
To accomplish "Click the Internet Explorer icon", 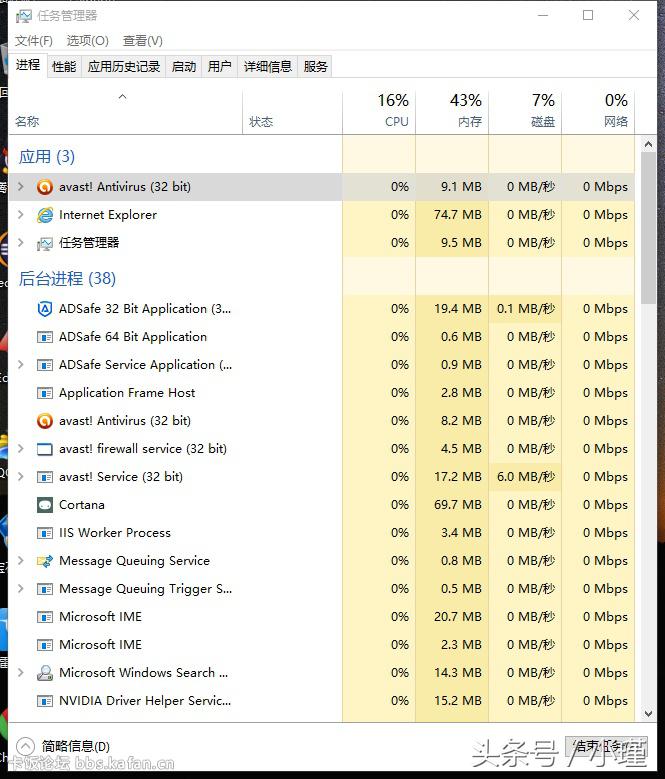I will coord(45,215).
